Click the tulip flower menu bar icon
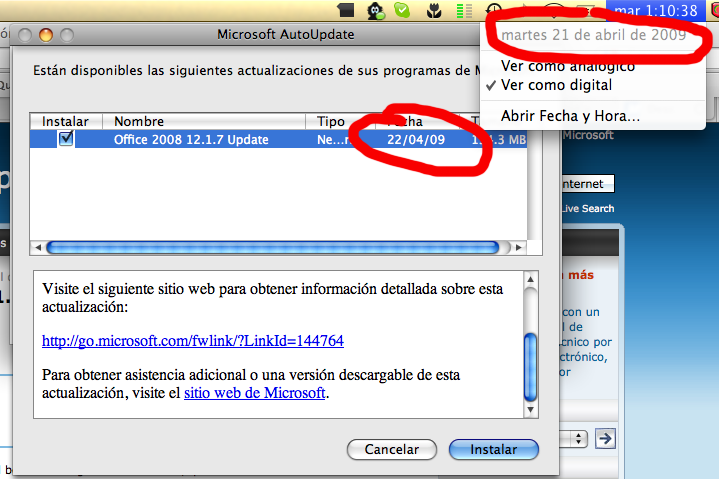The image size is (719, 479). click(433, 10)
